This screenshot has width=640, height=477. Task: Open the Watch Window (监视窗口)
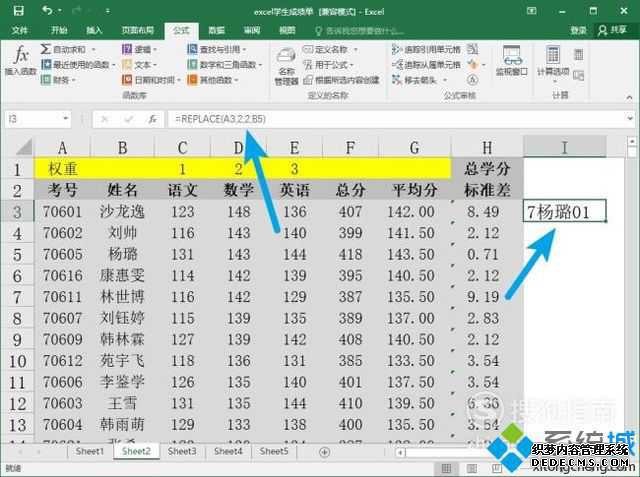511,61
